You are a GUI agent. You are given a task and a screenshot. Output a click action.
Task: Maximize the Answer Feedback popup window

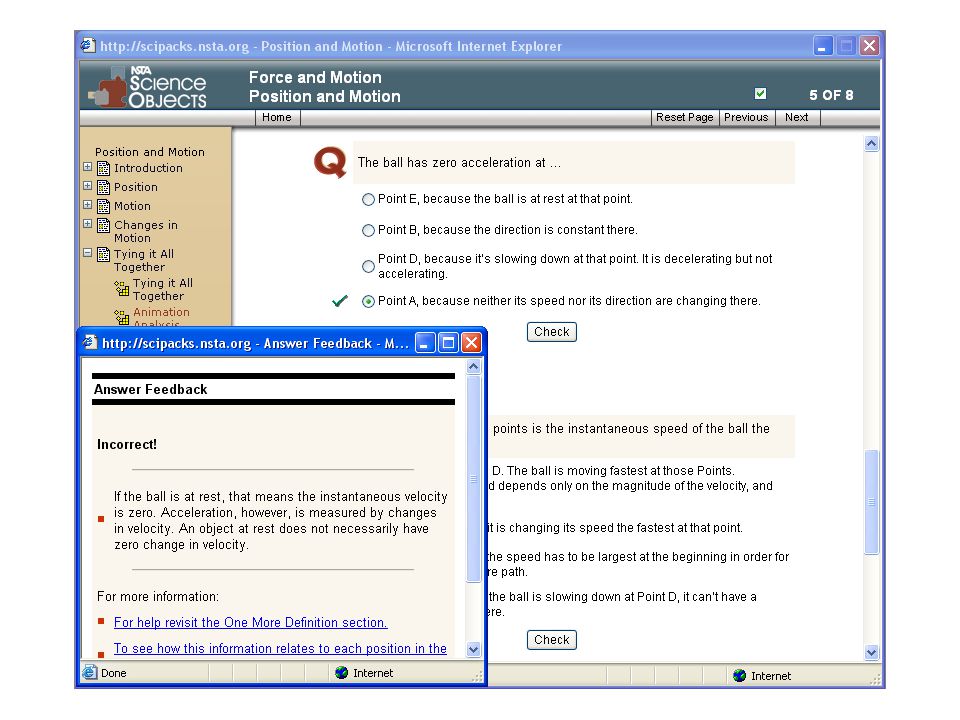click(448, 343)
